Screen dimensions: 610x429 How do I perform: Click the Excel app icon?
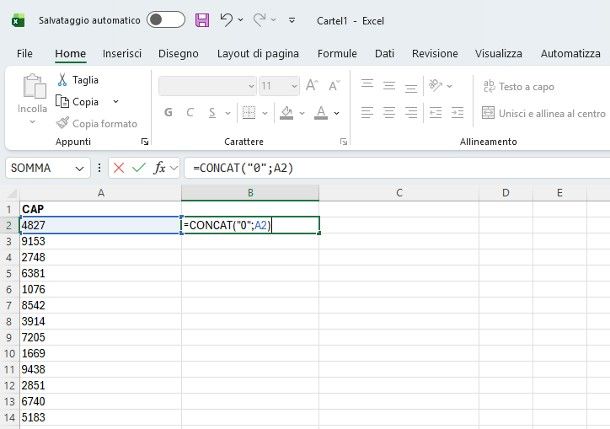[18, 20]
